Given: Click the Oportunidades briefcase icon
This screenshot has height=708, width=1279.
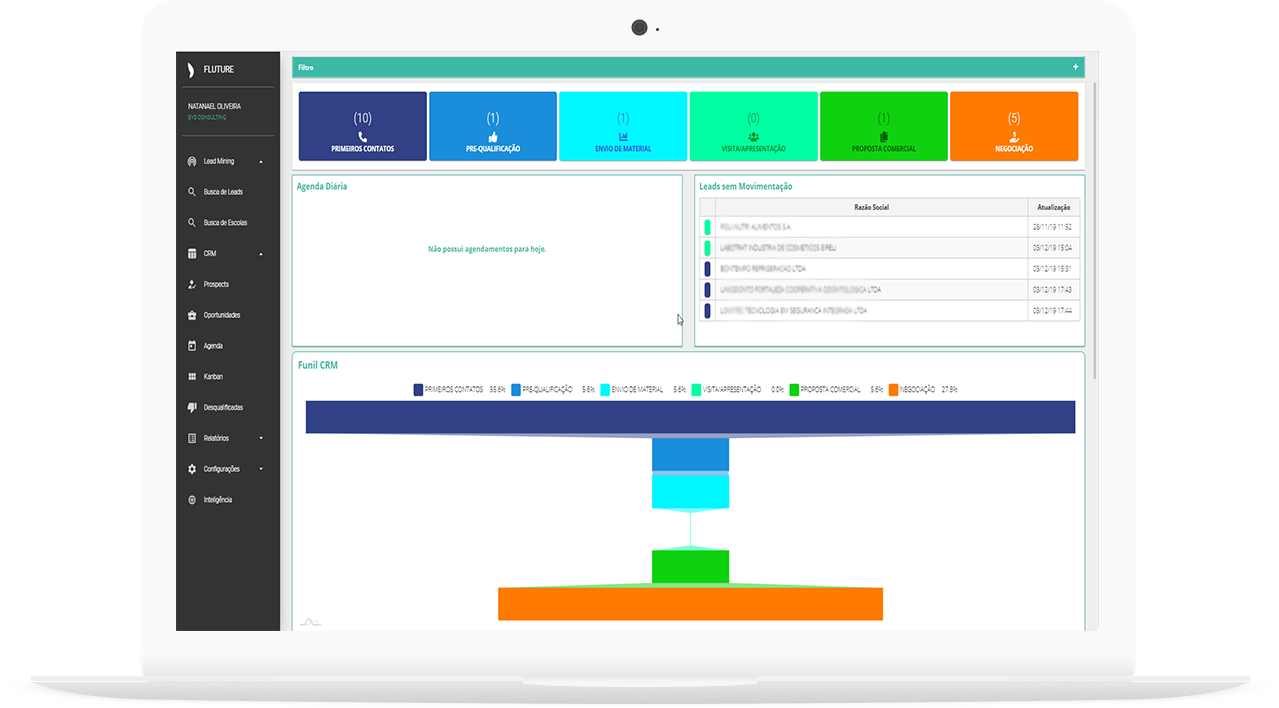Looking at the screenshot, I should (192, 315).
